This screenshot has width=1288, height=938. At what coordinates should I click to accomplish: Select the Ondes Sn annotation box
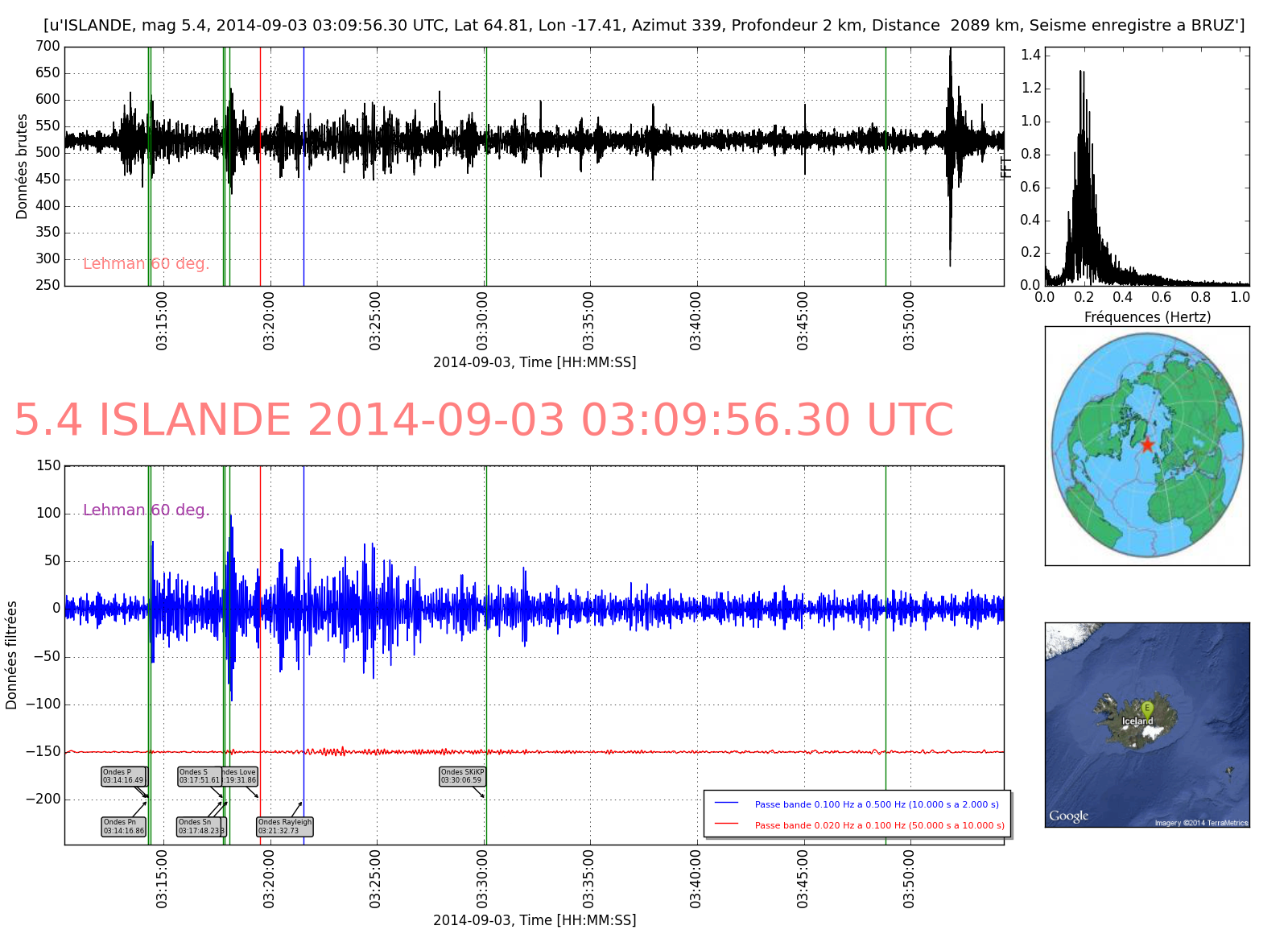pyautogui.click(x=200, y=827)
